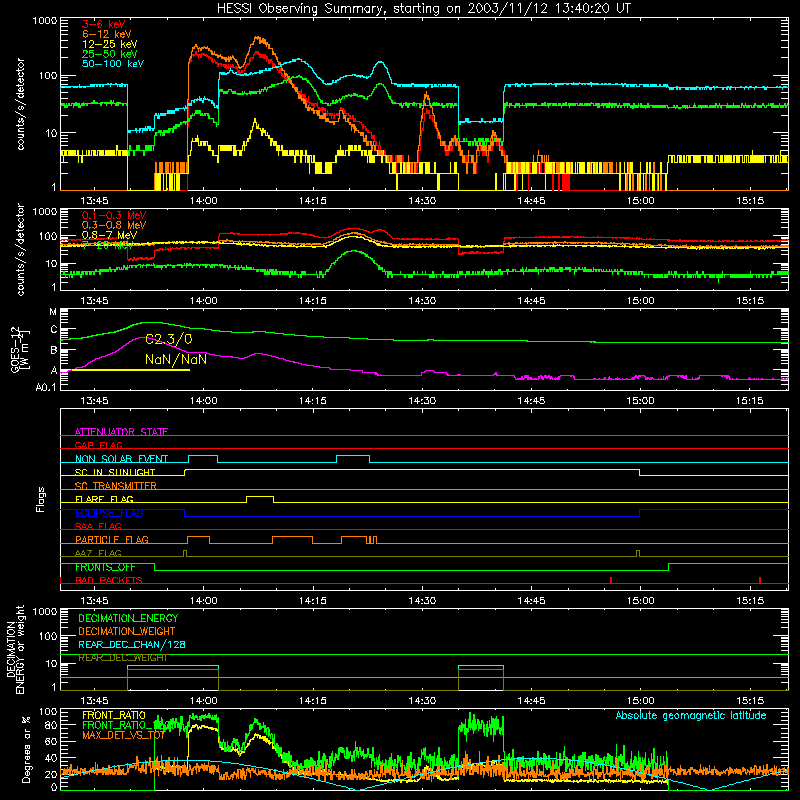Click the vertical Flags axis label
Screen dimensions: 800x800
click(x=41, y=499)
